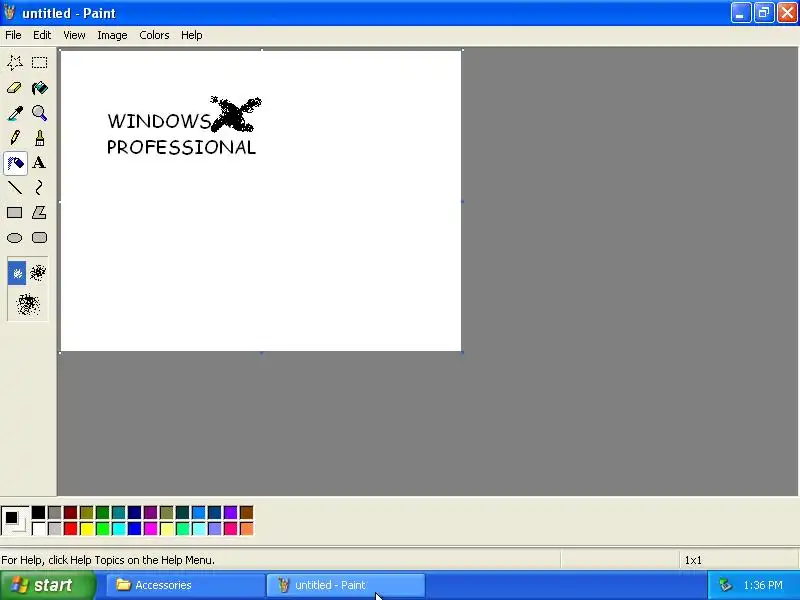
Task: Select the dark gray palette swatch
Action: pyautogui.click(x=55, y=512)
